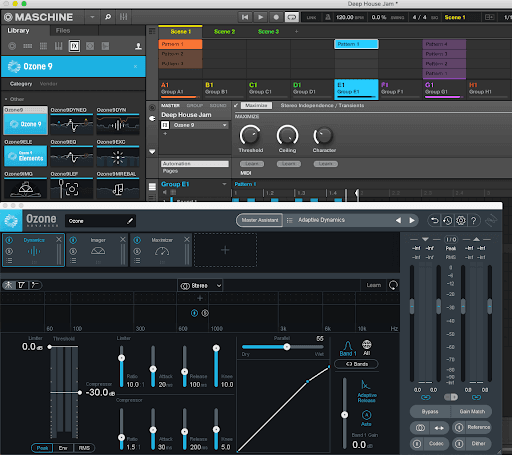Screen dimensions: 512x455
Task: Switch to the Scene 2 tab
Action: click(224, 32)
